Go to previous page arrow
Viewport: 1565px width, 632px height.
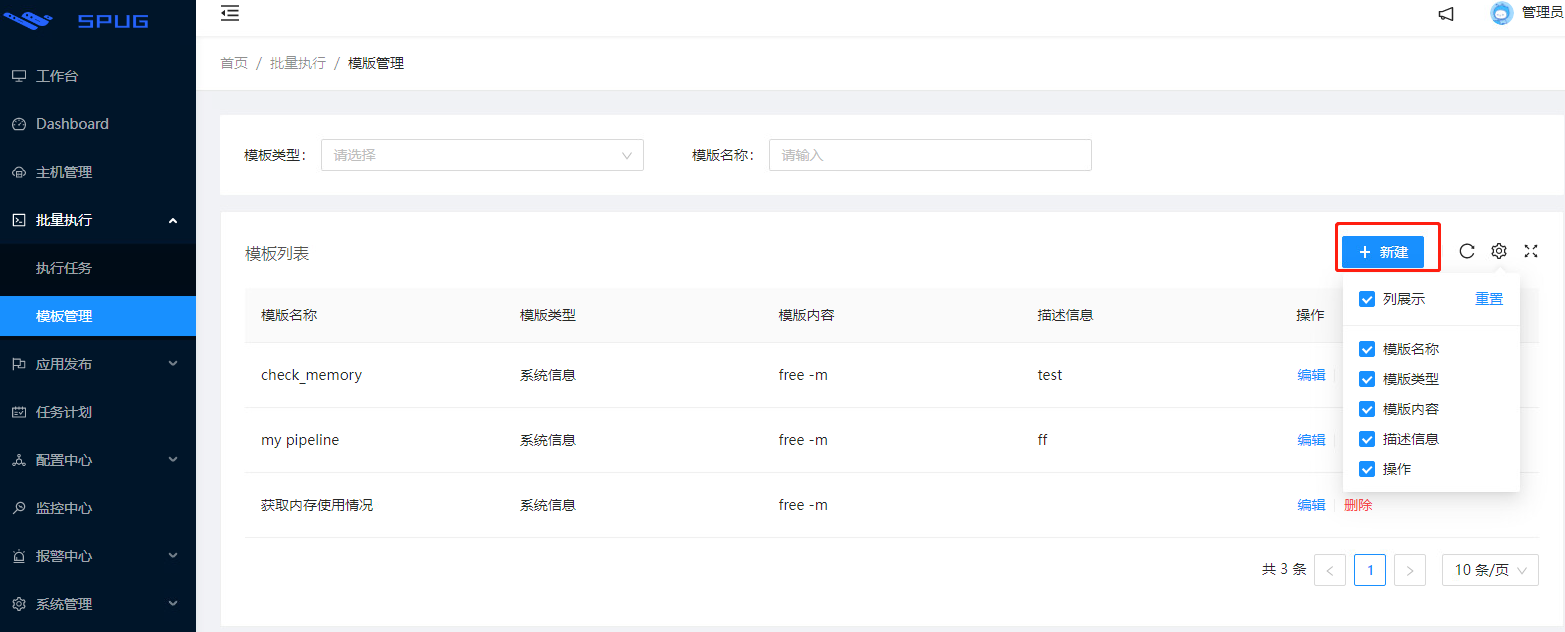tap(1330, 570)
